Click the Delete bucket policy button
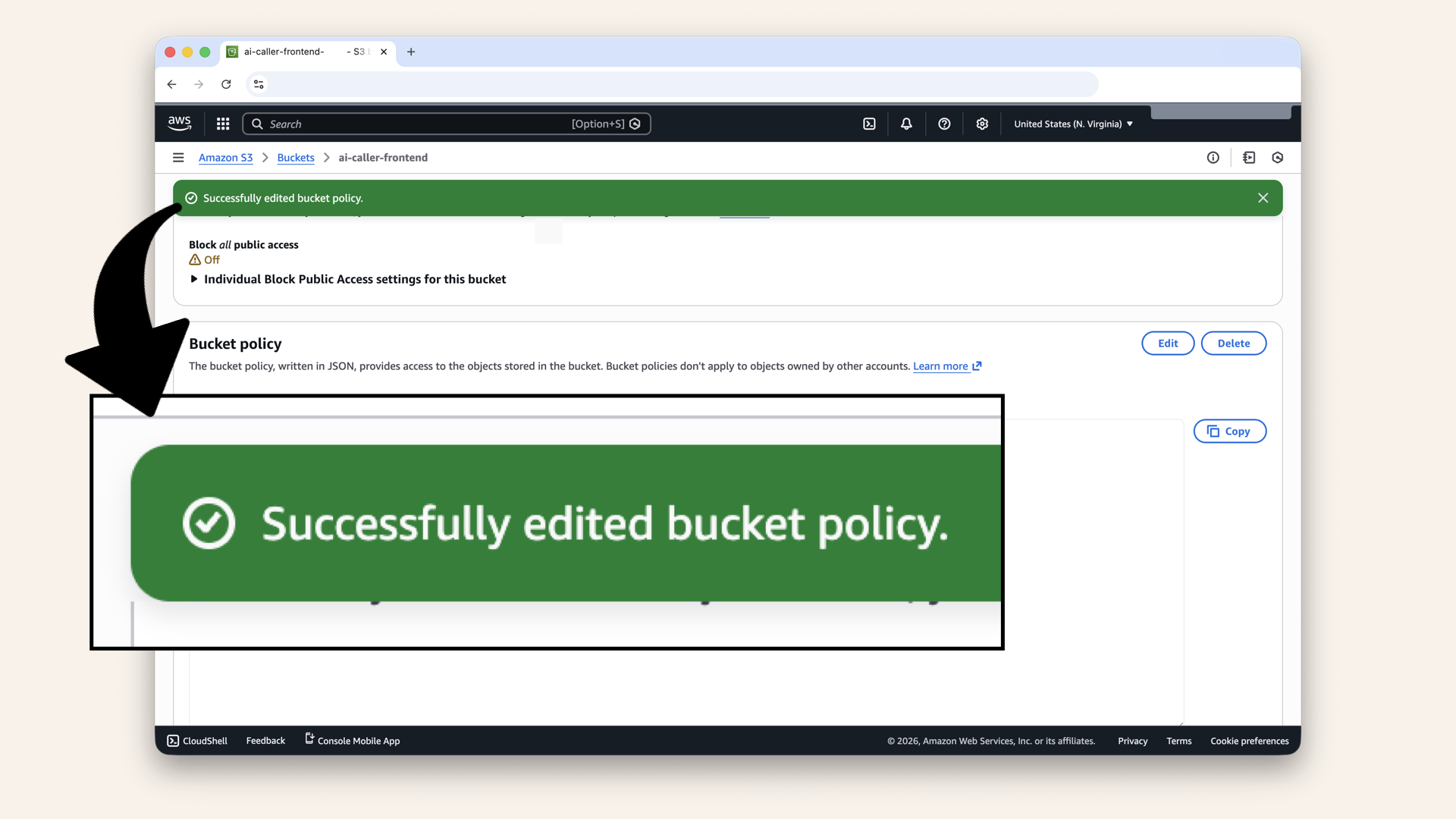Image resolution: width=1456 pixels, height=819 pixels. coord(1234,343)
